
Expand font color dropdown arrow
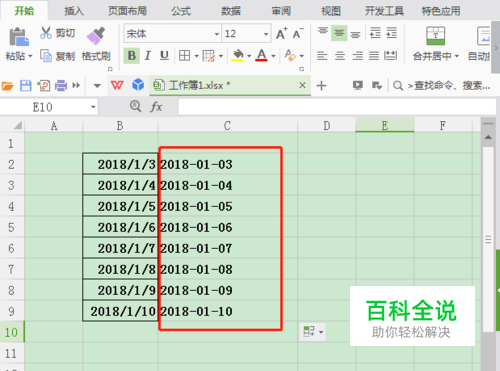click(x=273, y=56)
